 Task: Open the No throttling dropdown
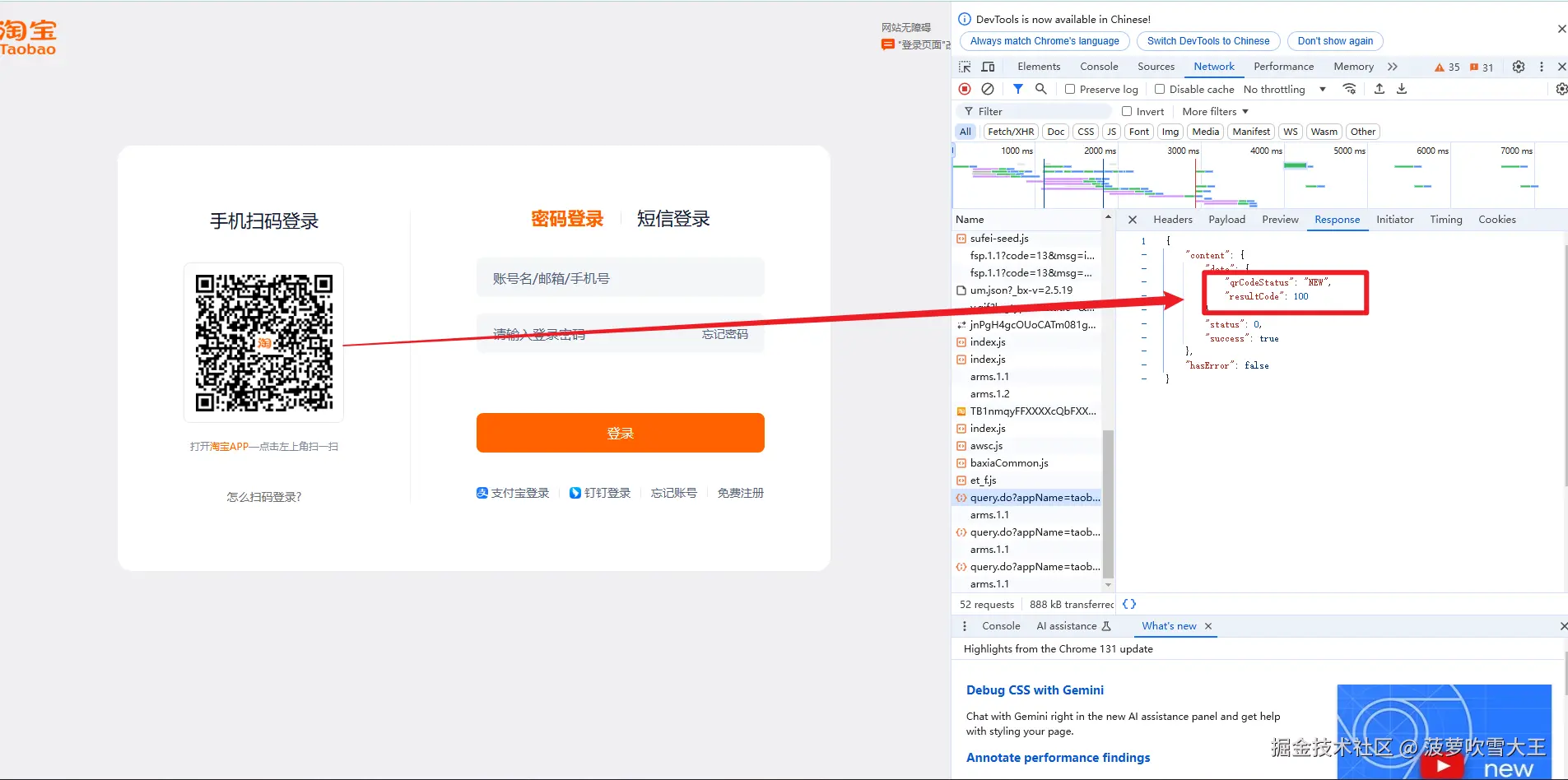click(1285, 89)
